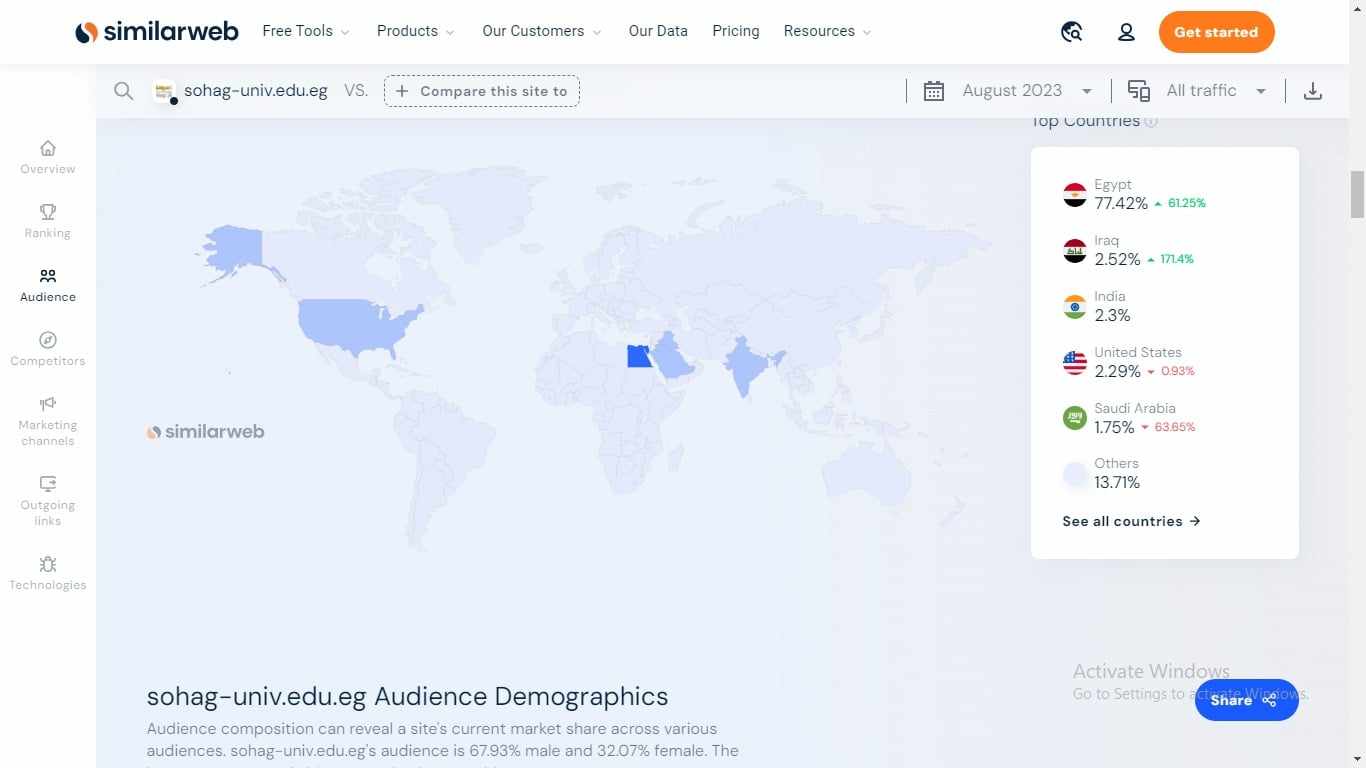The width and height of the screenshot is (1366, 768).
Task: Open the Our Data menu item
Action: [x=658, y=31]
